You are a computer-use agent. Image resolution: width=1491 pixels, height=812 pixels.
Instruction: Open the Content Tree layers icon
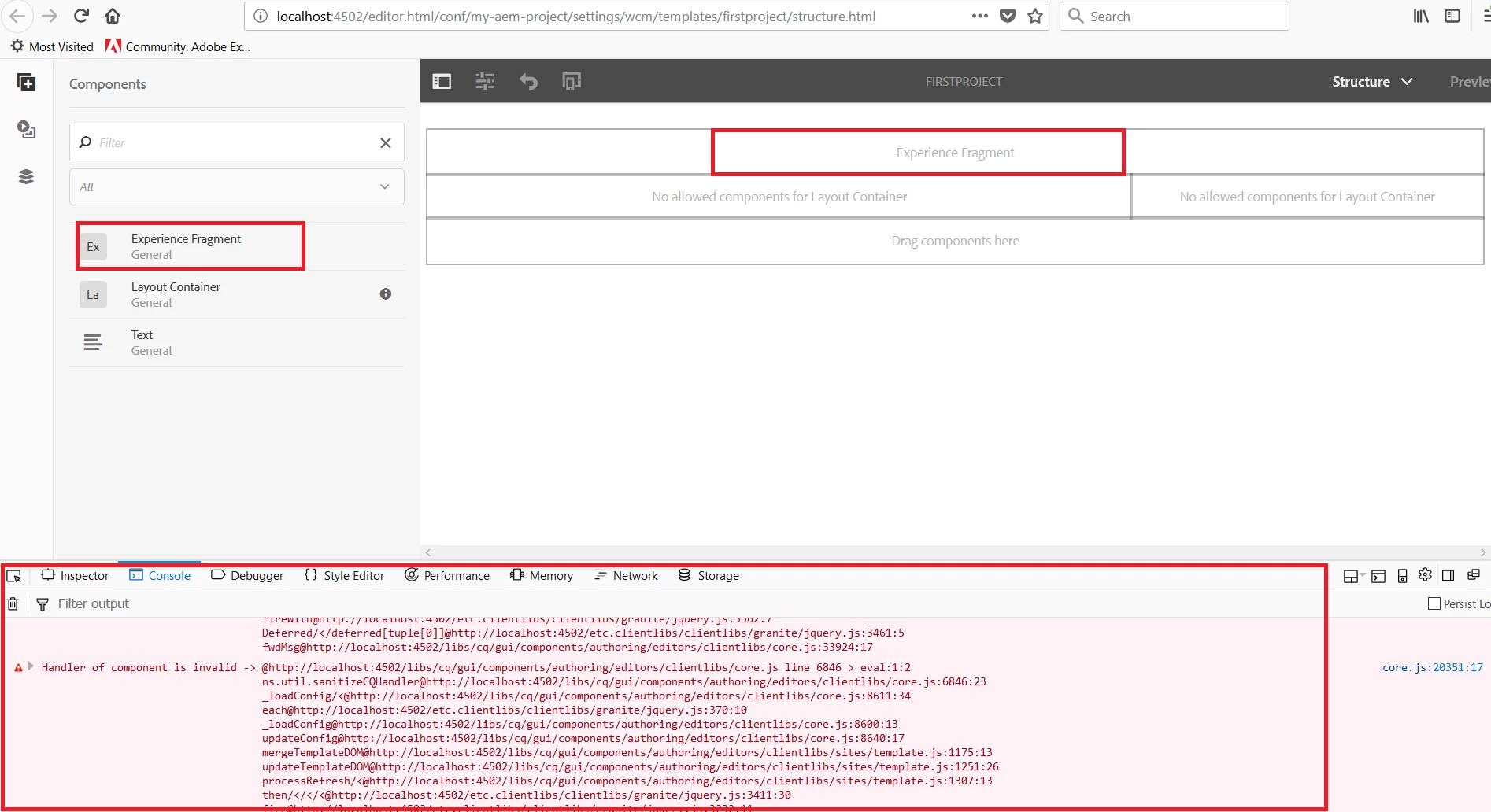coord(26,176)
